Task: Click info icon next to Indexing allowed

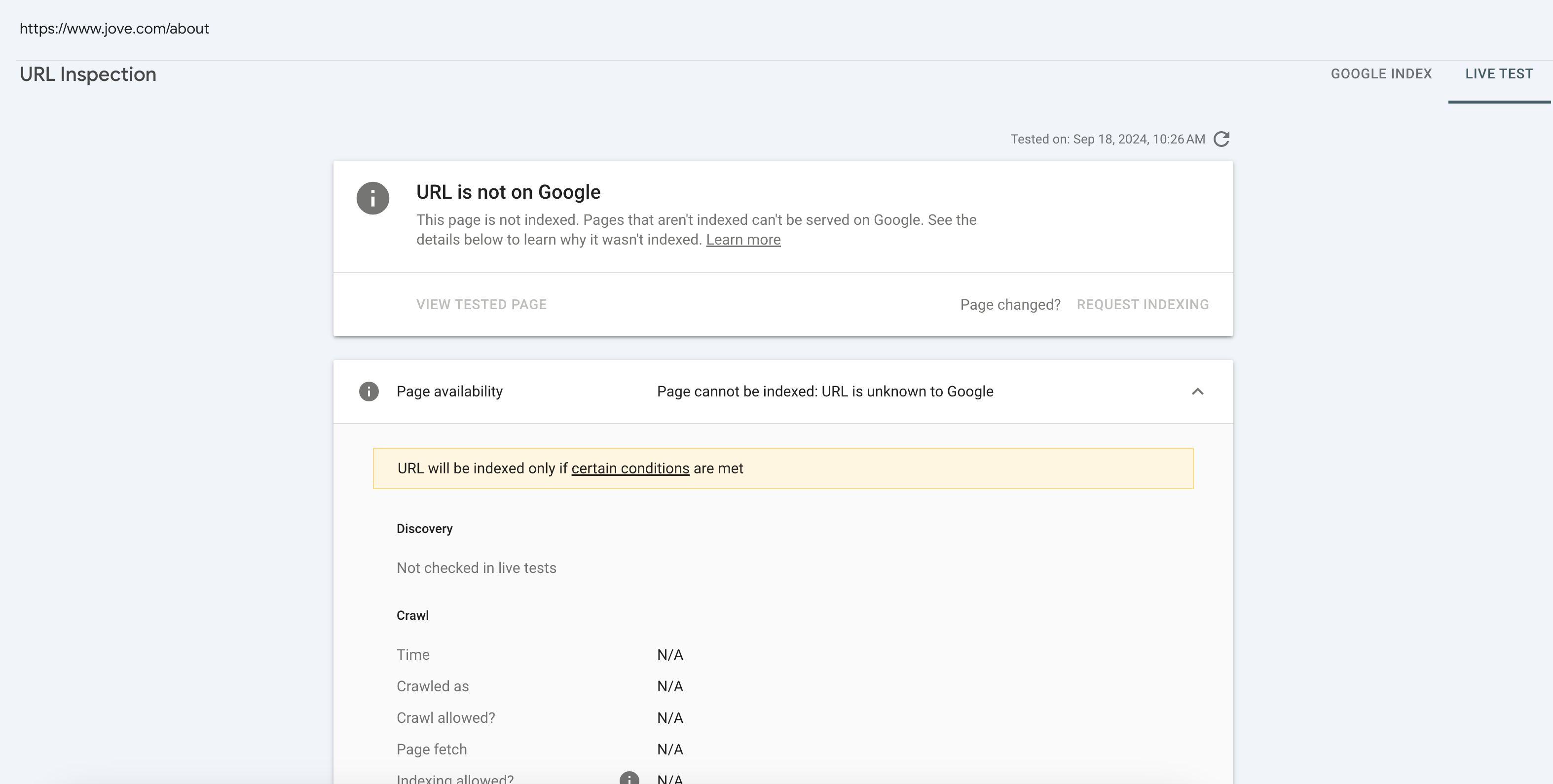Action: 629,778
